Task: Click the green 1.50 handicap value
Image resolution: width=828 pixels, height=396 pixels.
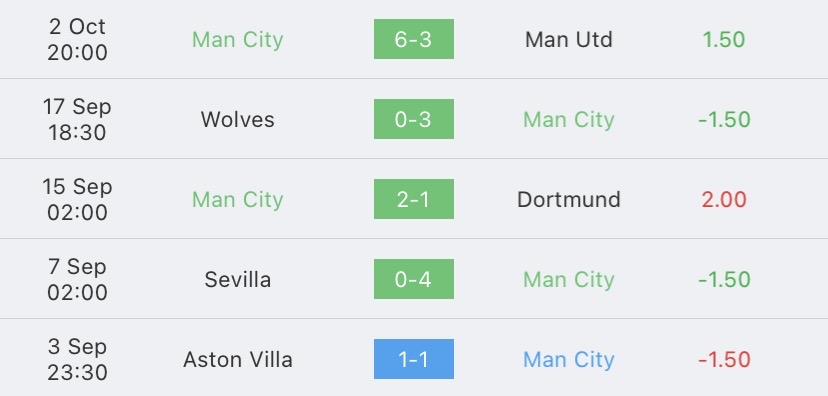Action: (x=724, y=40)
